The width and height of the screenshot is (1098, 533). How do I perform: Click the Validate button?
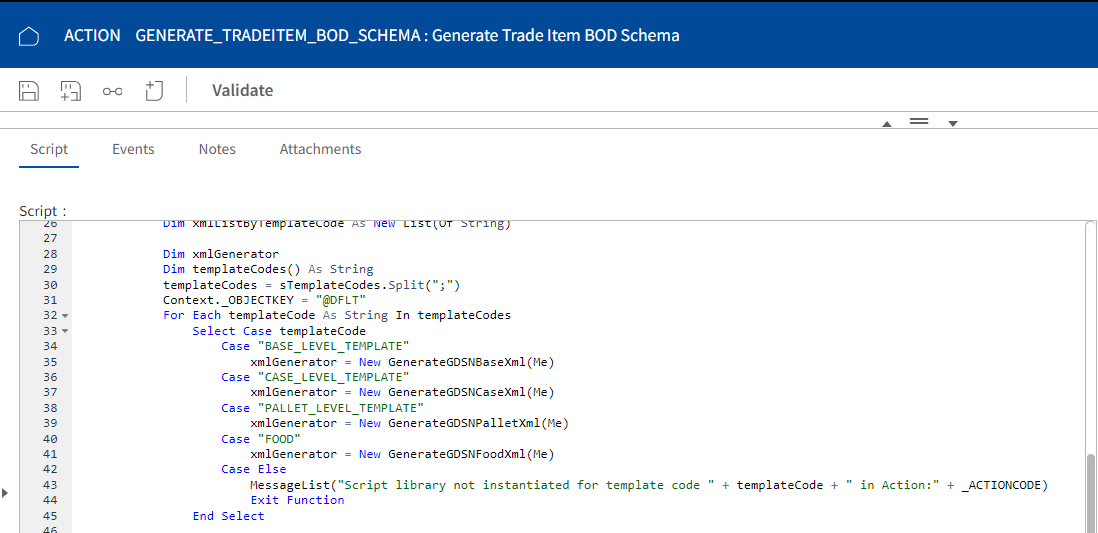click(242, 90)
